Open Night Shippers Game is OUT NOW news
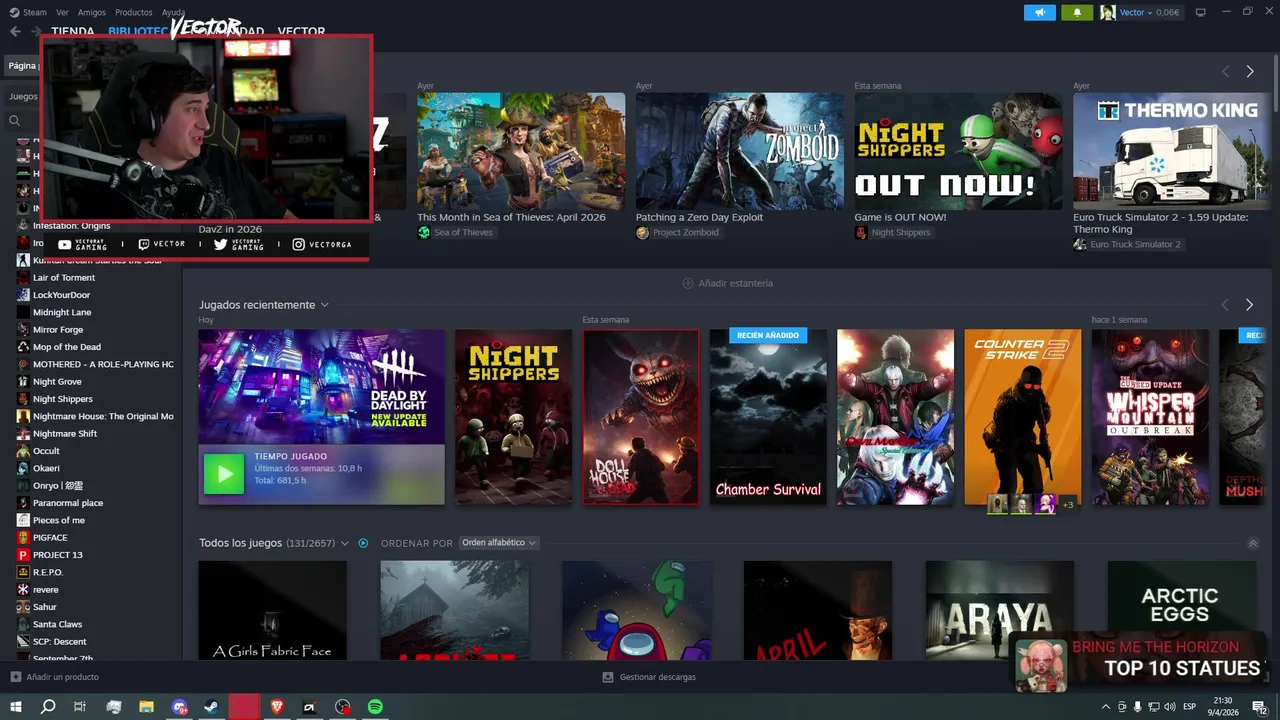 coord(900,217)
